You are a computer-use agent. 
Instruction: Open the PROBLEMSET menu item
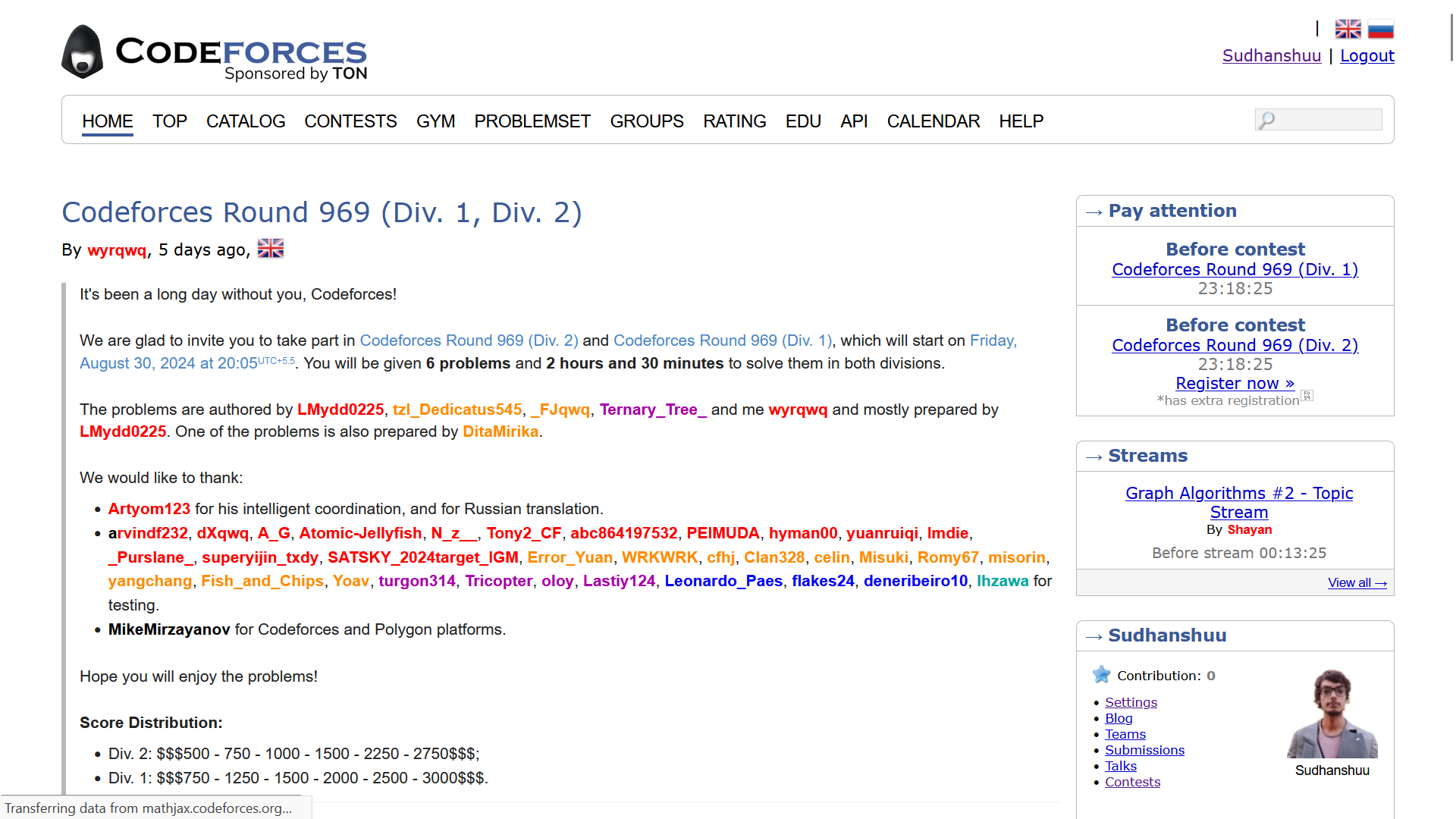532,121
